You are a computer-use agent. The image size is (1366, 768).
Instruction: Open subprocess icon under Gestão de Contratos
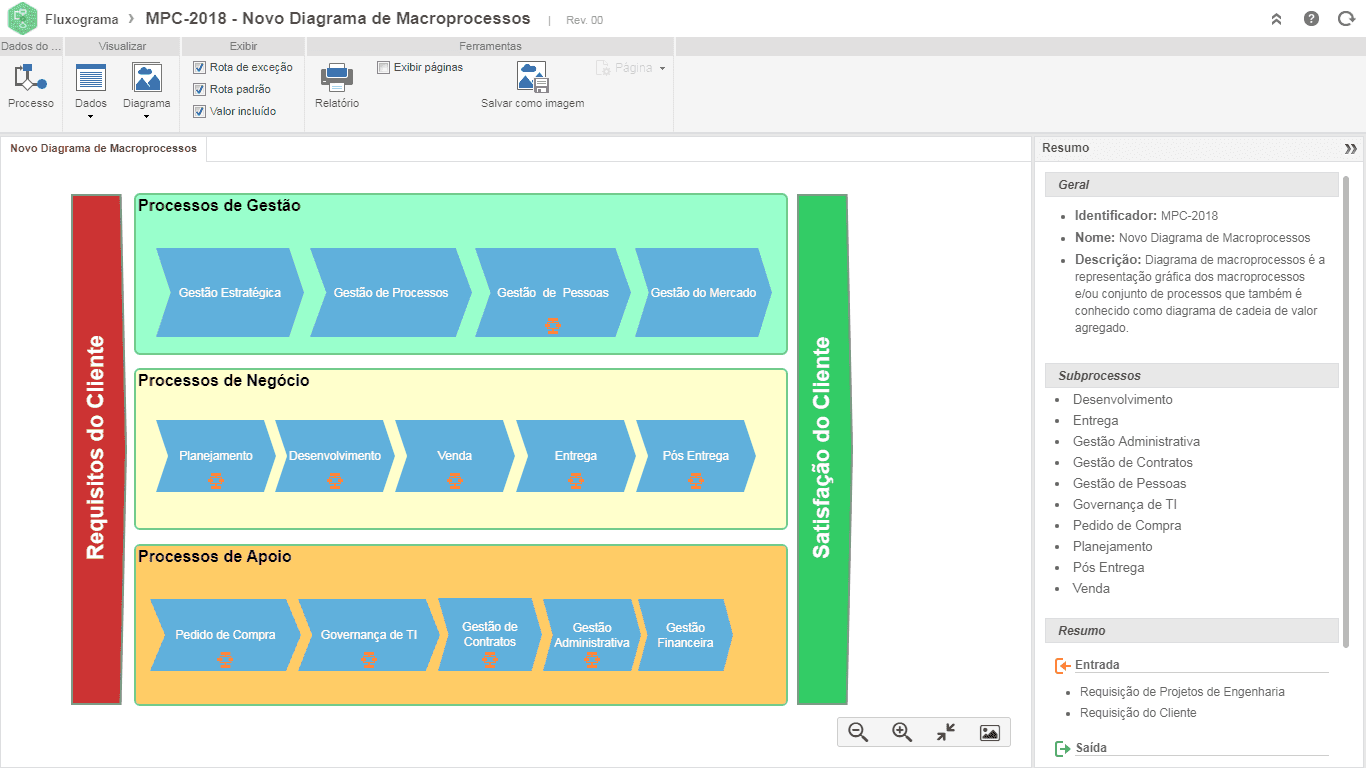click(x=489, y=659)
